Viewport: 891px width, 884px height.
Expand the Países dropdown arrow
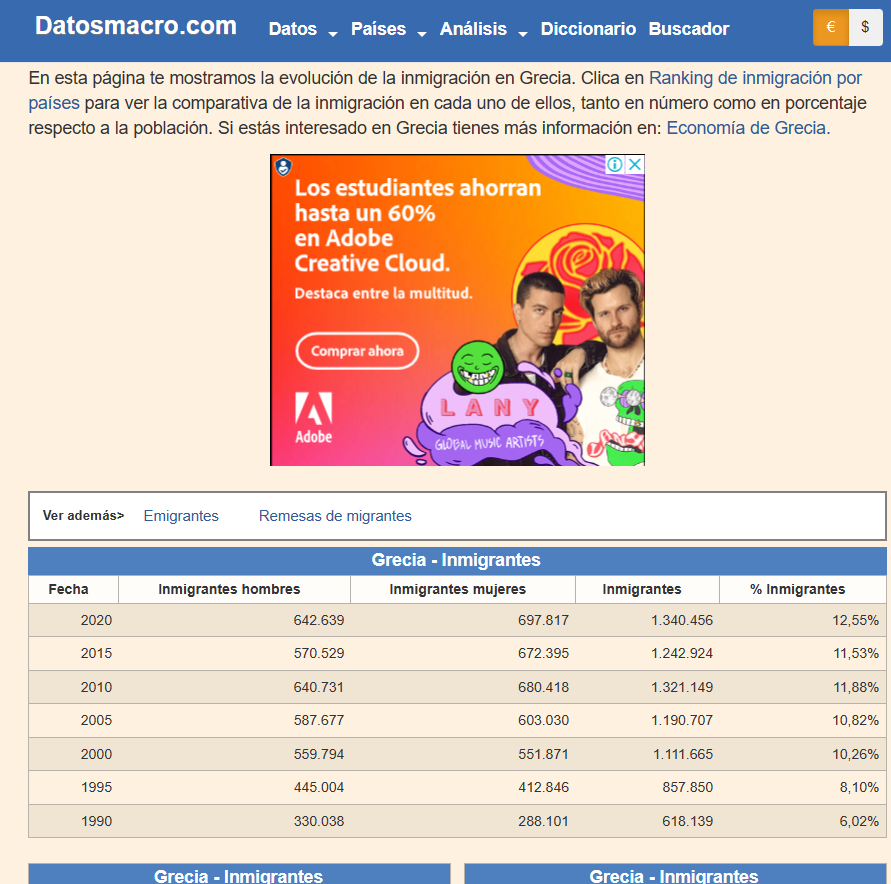pos(422,34)
